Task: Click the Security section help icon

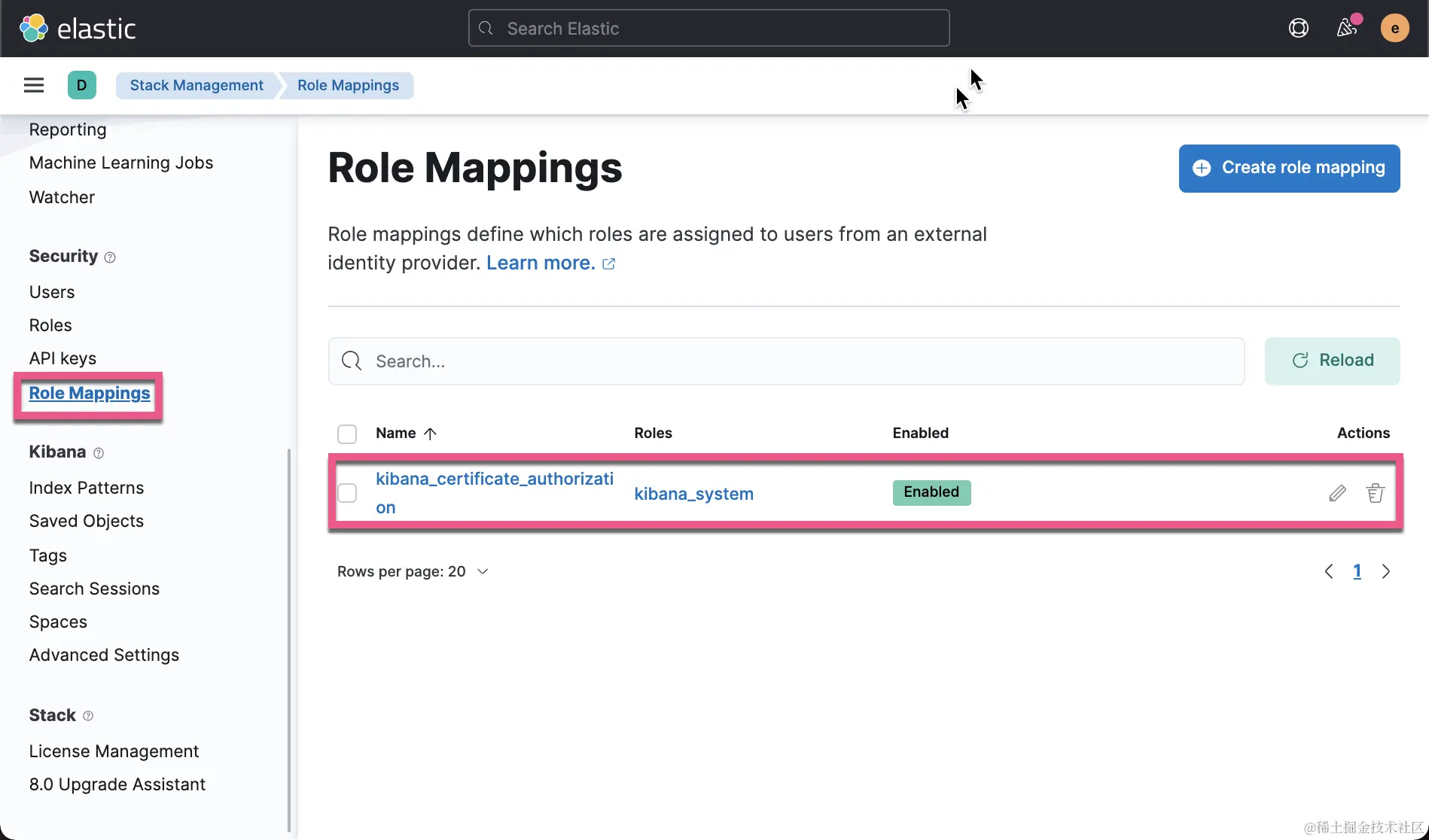Action: coord(110,257)
